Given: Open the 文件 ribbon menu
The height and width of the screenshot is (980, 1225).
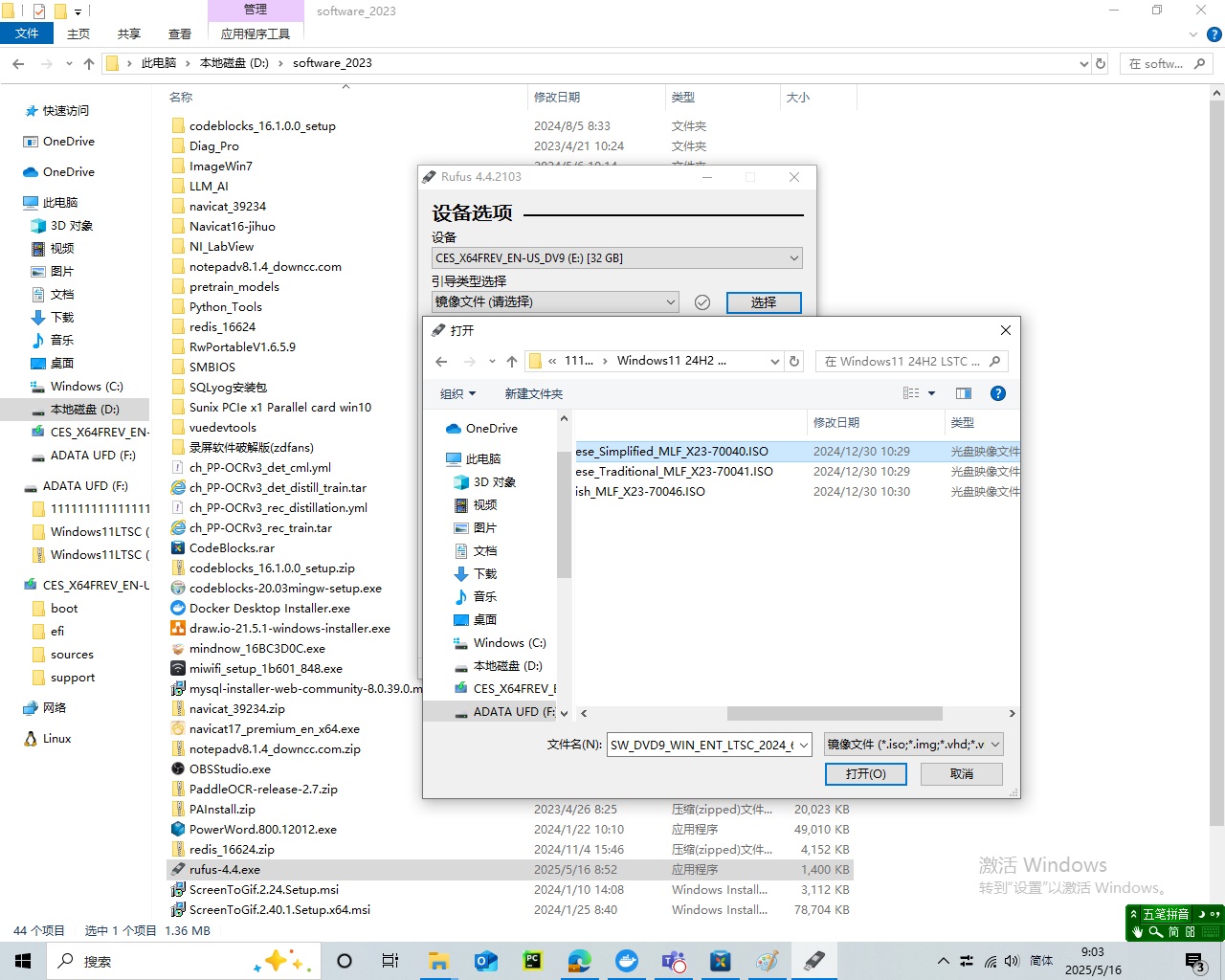Looking at the screenshot, I should (27, 33).
